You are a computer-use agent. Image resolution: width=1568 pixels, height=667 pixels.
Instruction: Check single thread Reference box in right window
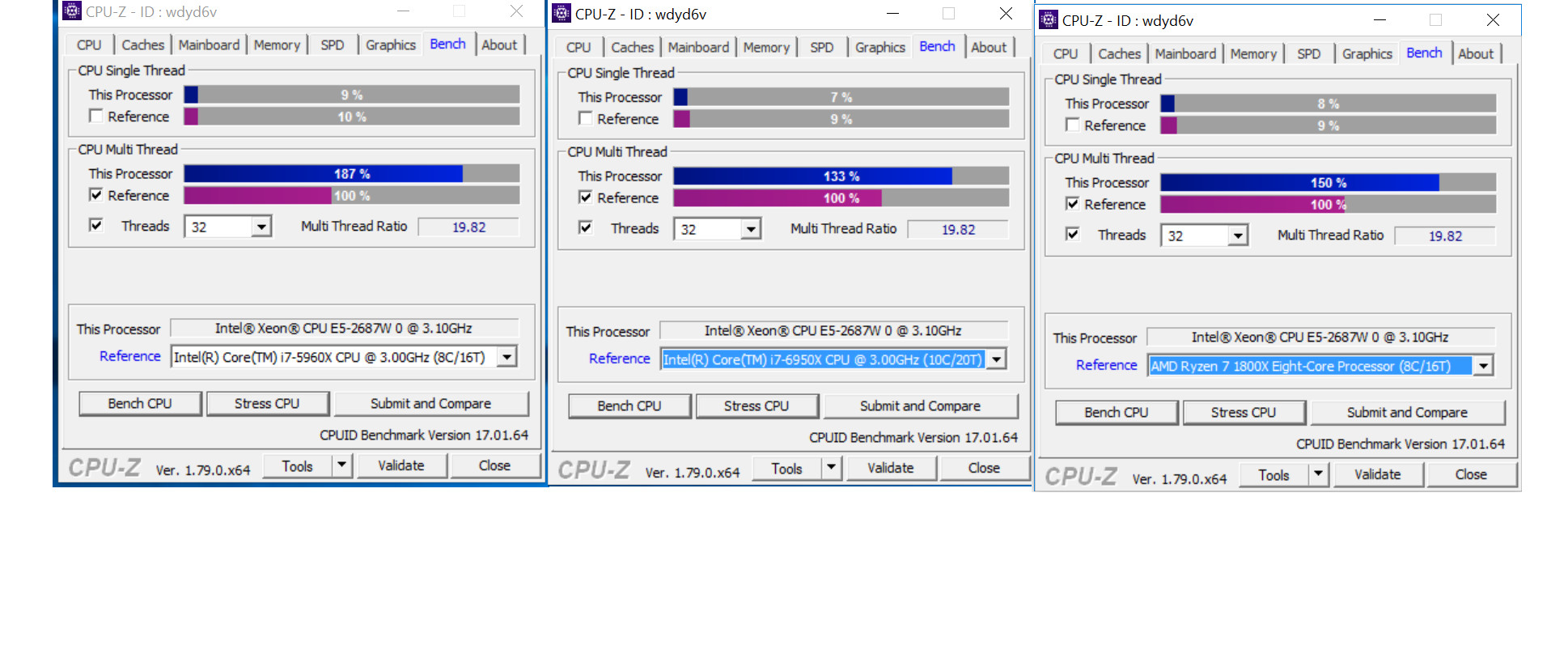pos(1072,125)
